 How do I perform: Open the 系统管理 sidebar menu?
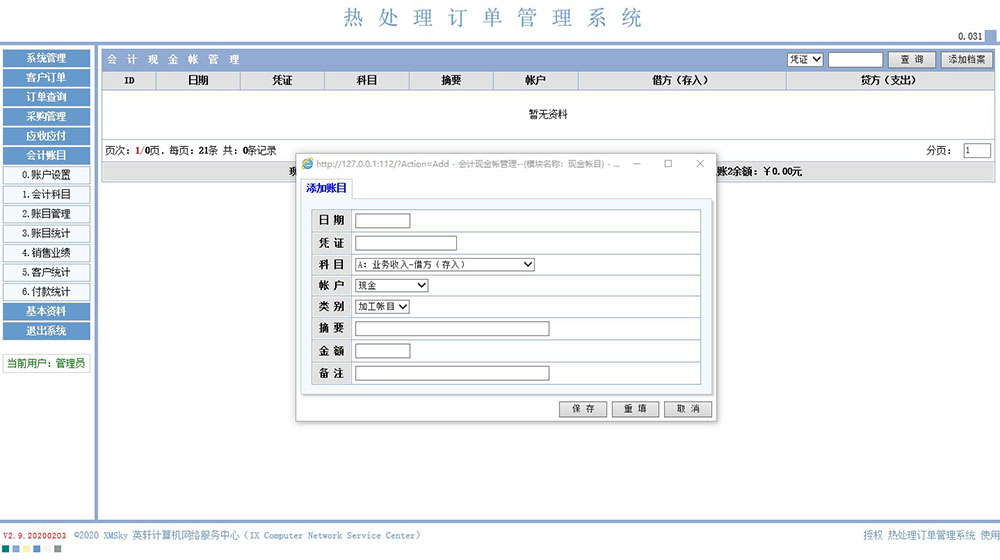pyautogui.click(x=46, y=58)
